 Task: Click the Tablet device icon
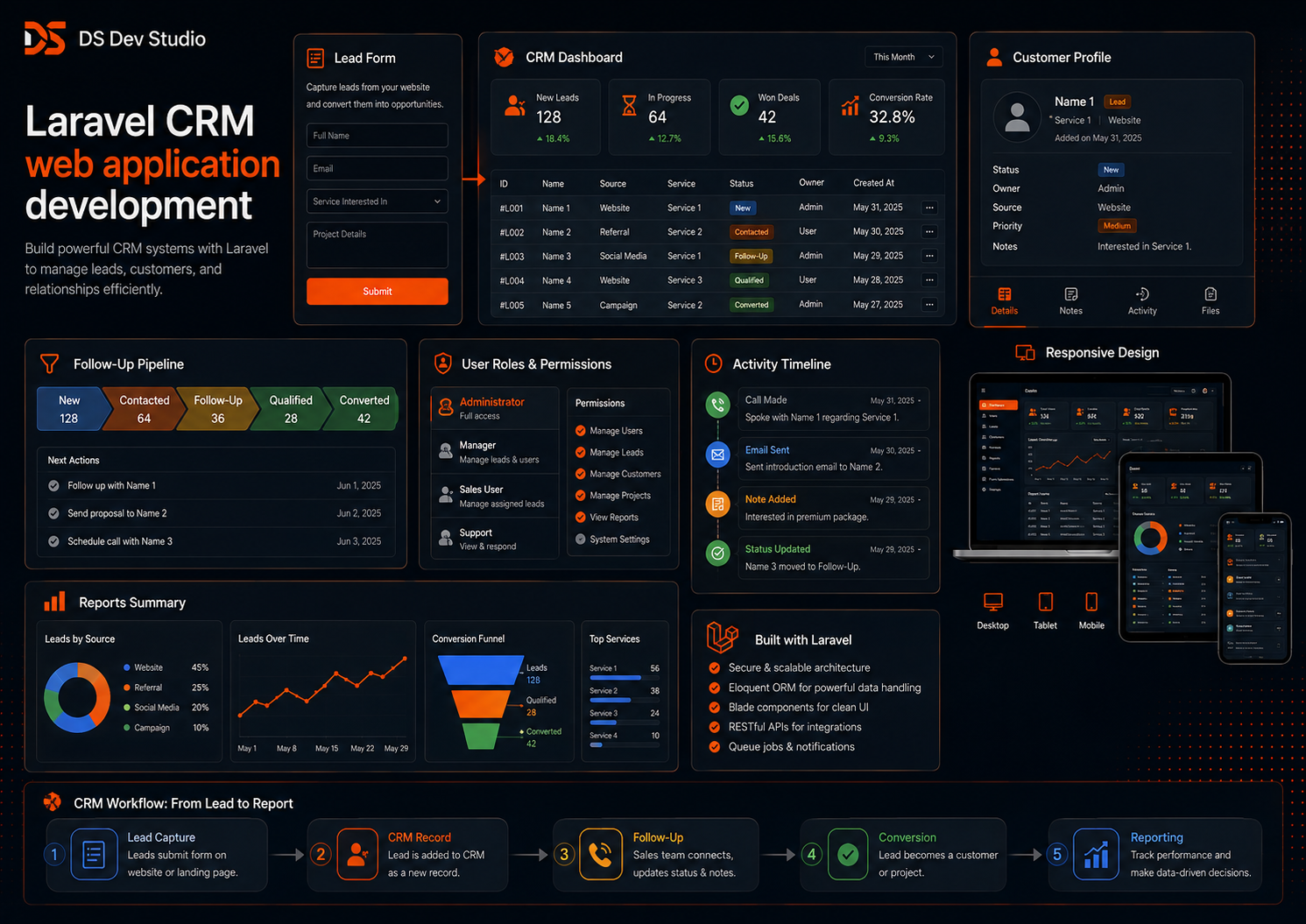pos(1045,602)
